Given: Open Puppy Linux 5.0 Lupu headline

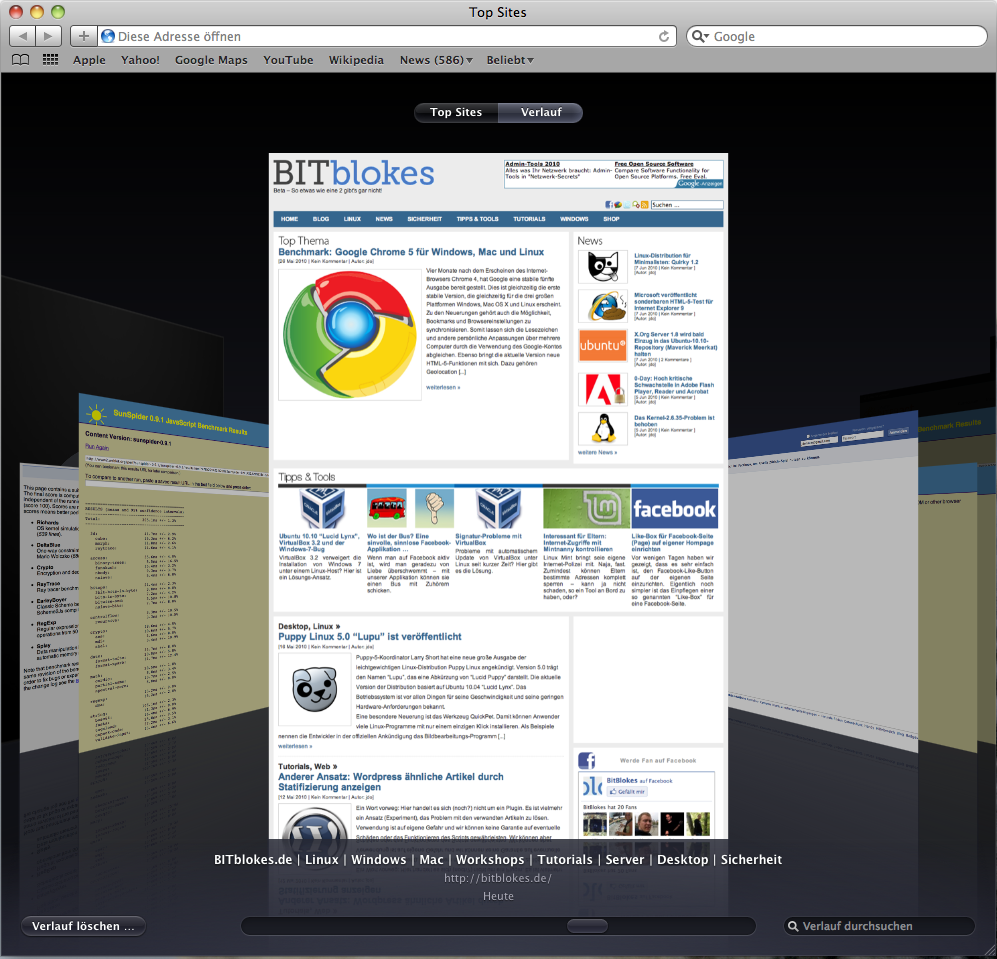Looking at the screenshot, I should tap(369, 637).
